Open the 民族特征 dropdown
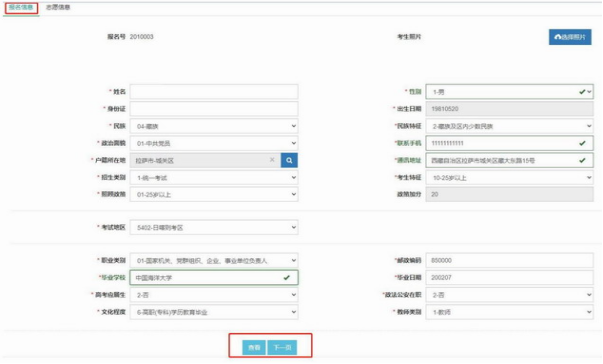 pos(509,126)
